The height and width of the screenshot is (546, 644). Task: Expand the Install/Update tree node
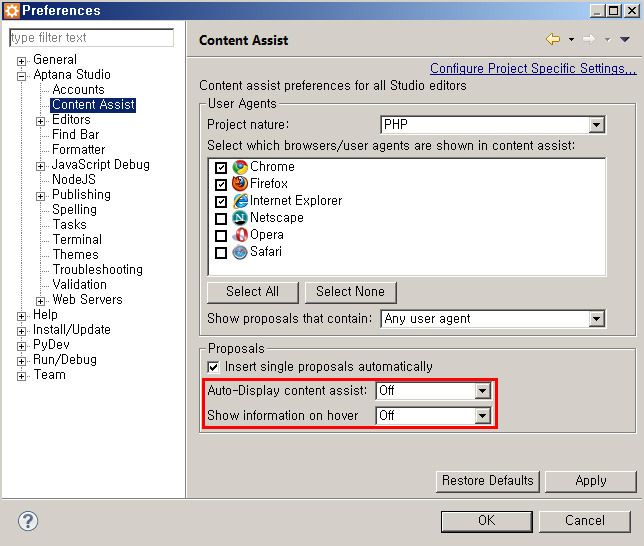click(21, 331)
